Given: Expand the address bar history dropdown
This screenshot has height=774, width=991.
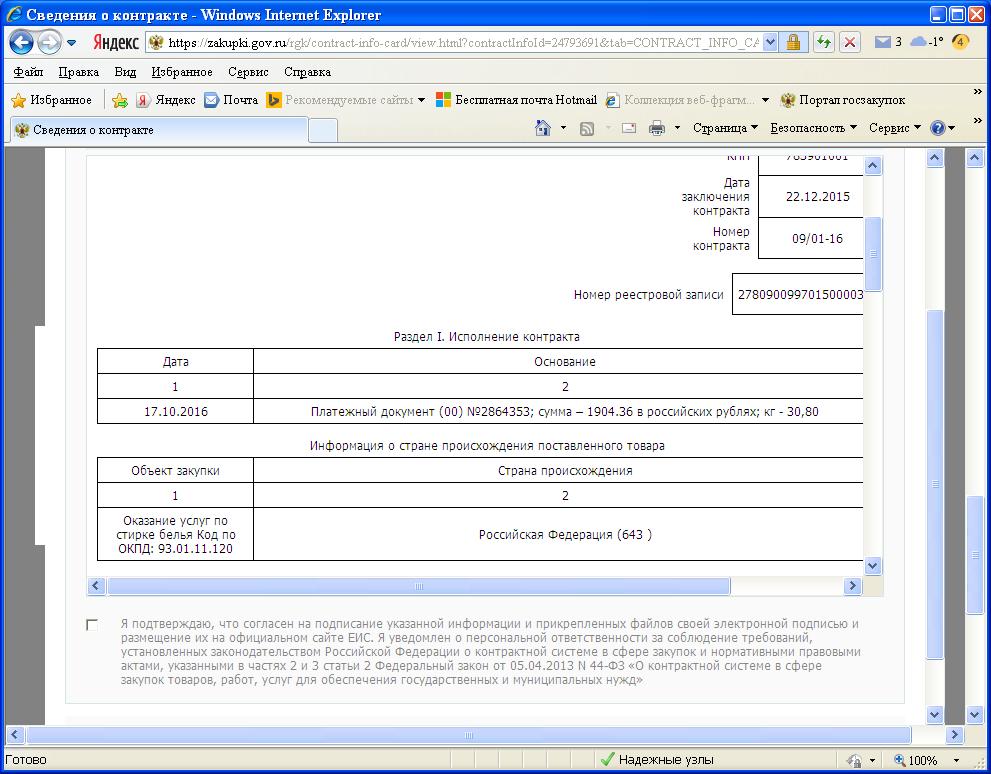Looking at the screenshot, I should 770,42.
